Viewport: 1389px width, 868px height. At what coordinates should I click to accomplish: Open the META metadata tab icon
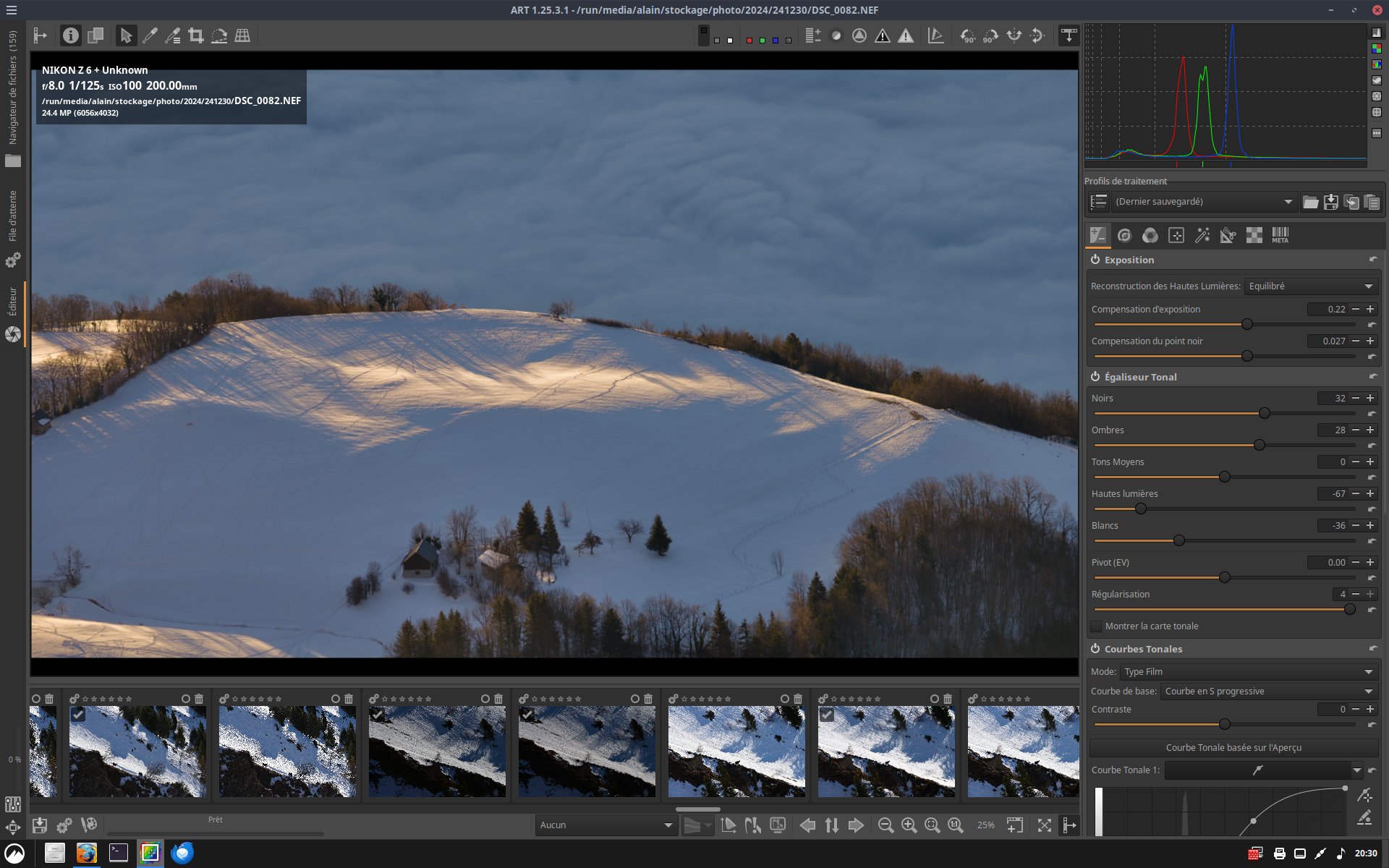point(1280,235)
